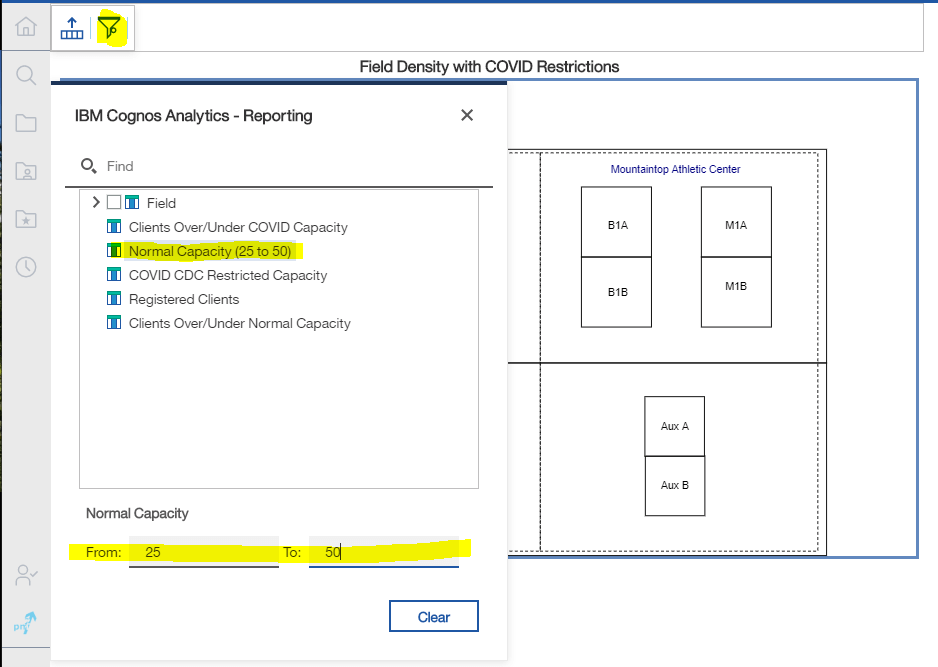
Task: Select field M1A on the map
Action: tap(736, 222)
